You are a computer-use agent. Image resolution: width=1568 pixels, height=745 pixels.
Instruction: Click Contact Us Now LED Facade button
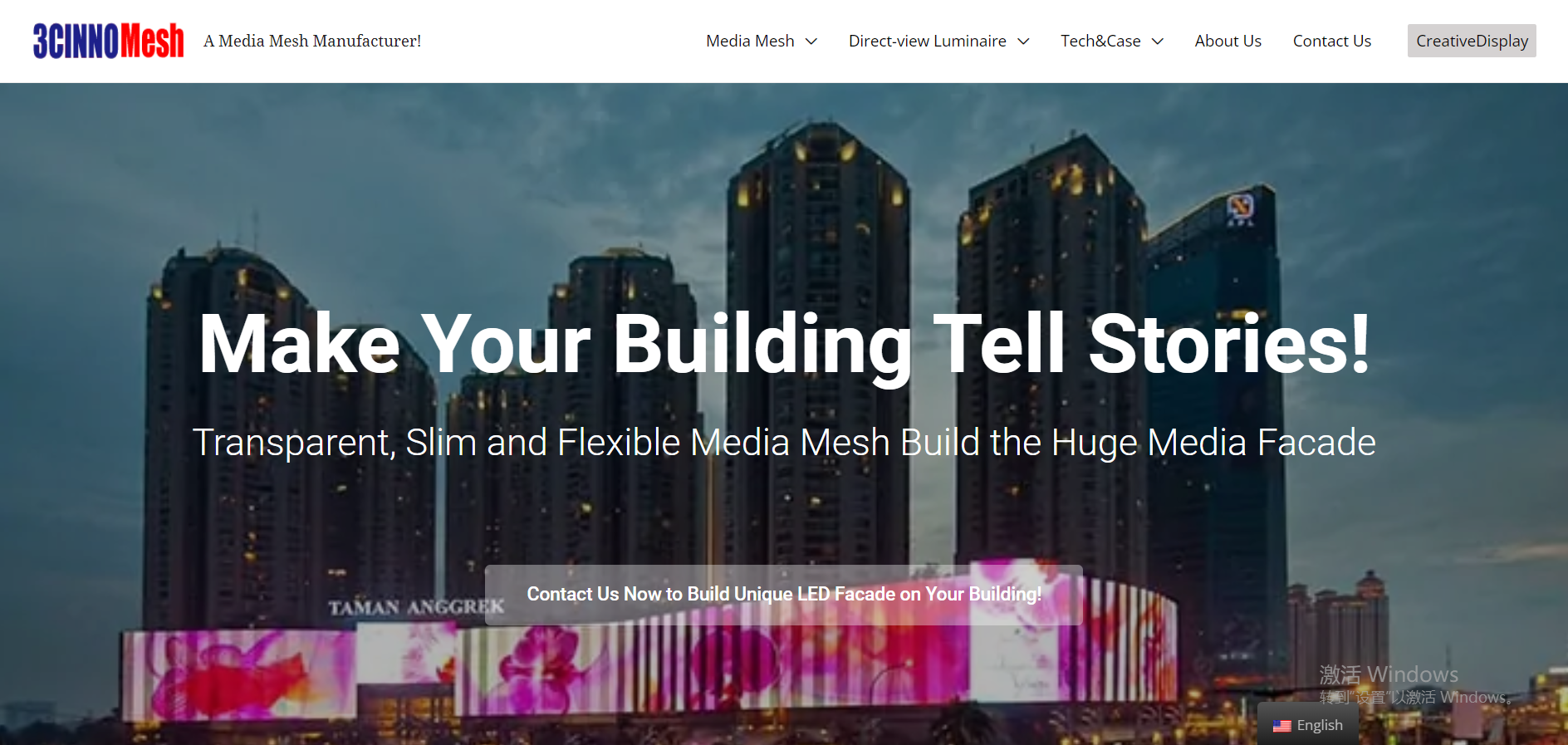tap(783, 595)
